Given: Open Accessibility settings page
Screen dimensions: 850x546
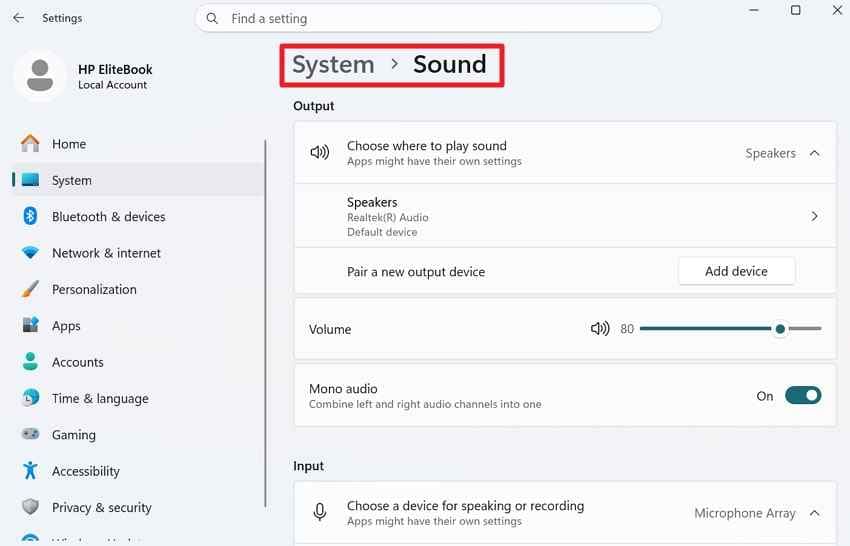Looking at the screenshot, I should 138,471.
